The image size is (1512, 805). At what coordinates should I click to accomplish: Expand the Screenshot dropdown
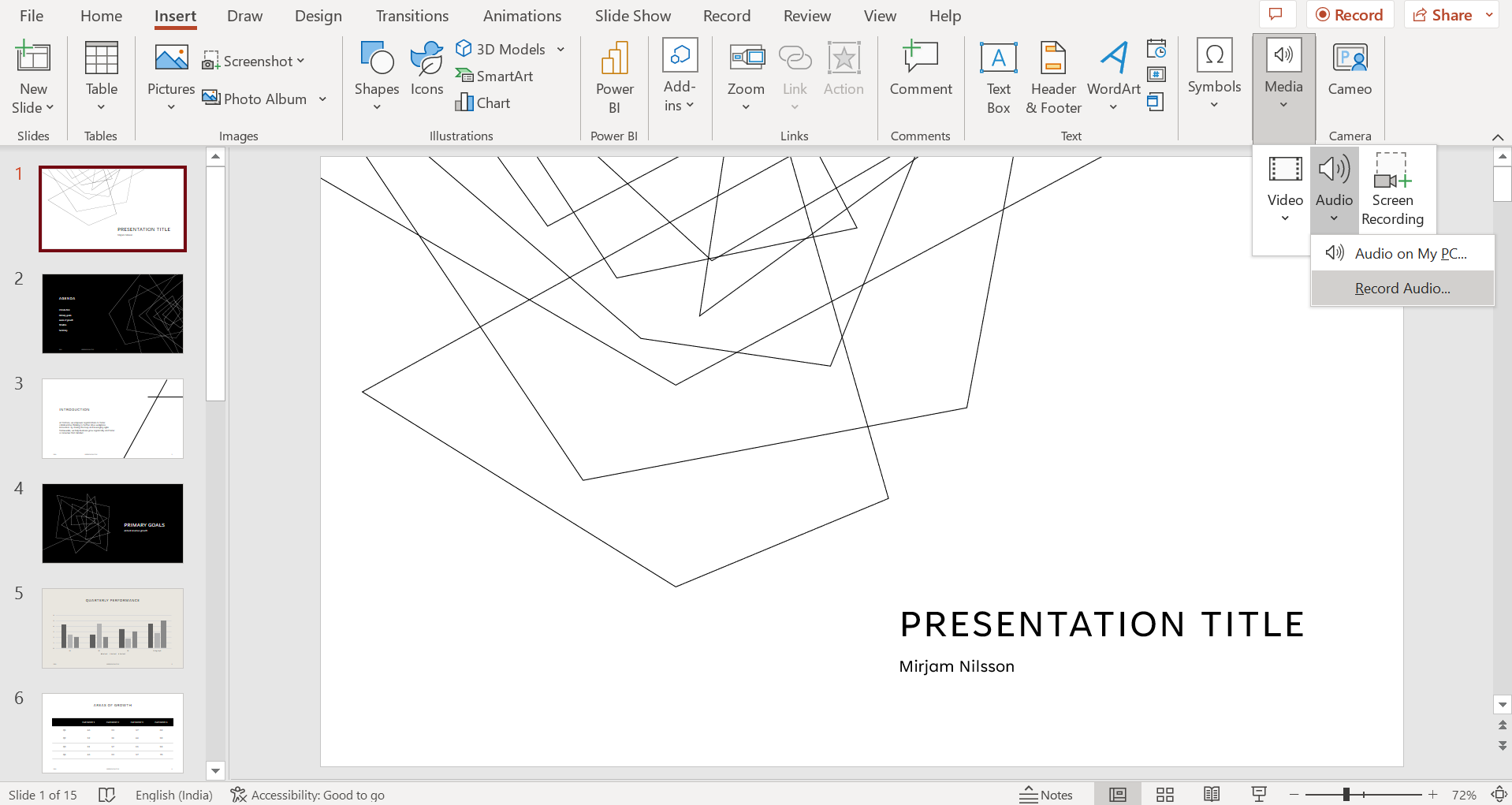click(x=302, y=60)
